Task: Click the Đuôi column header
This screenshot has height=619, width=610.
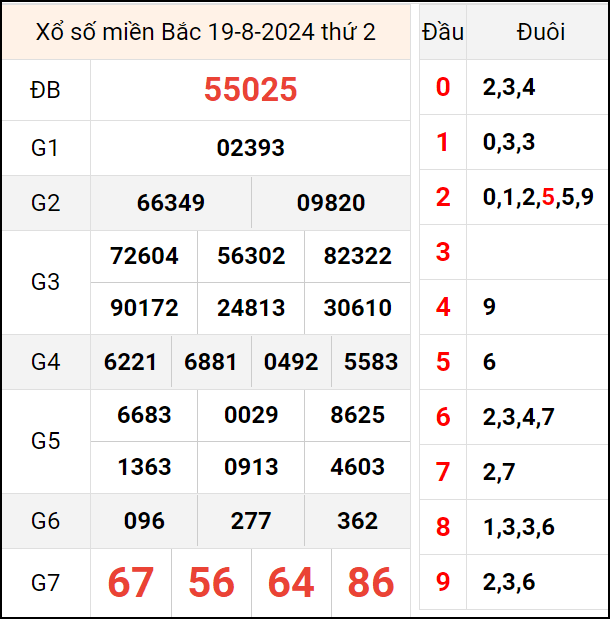Action: coord(541,32)
